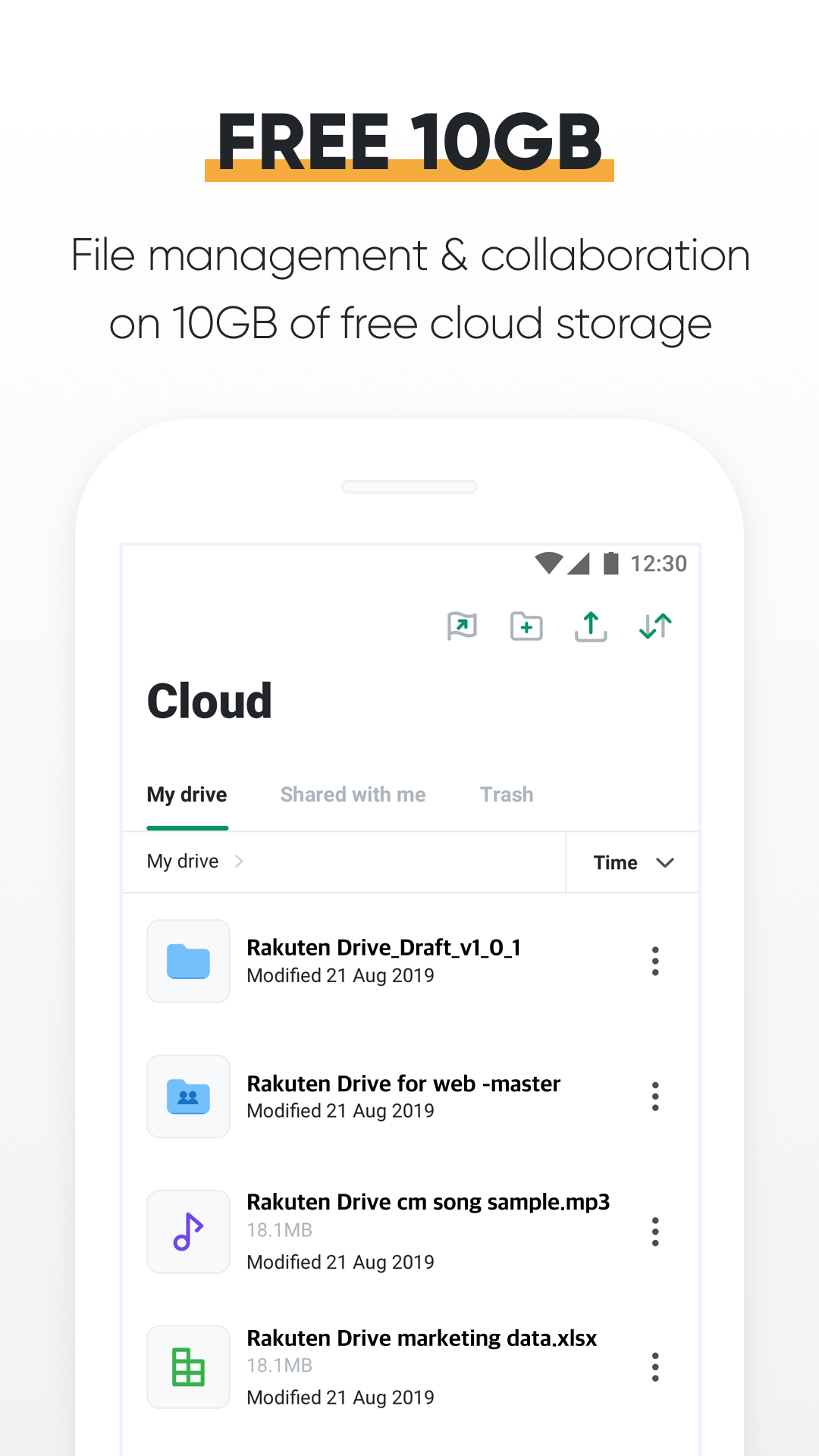Select Rakuten Drive marketing data.xlsx file name

tap(422, 1338)
